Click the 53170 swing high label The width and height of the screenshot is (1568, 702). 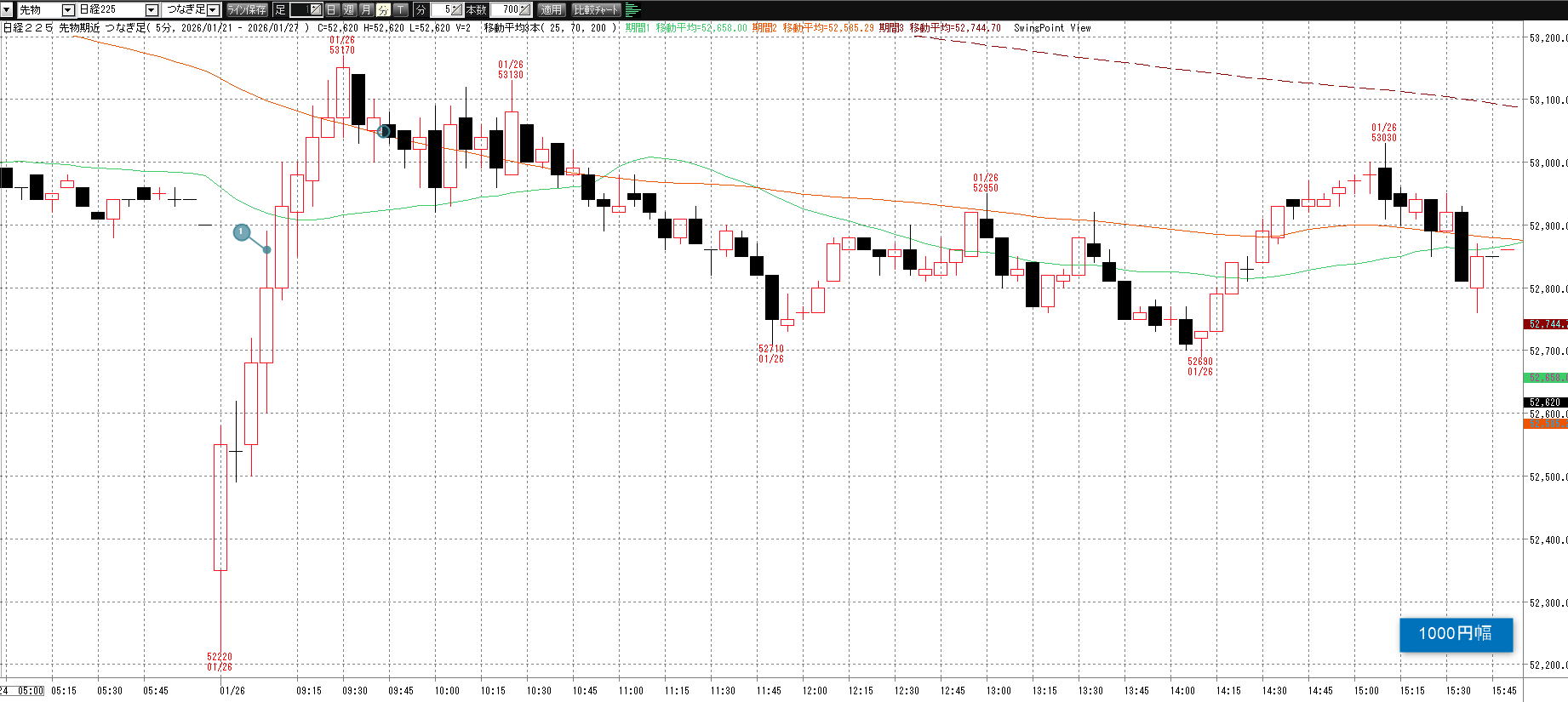pos(342,50)
